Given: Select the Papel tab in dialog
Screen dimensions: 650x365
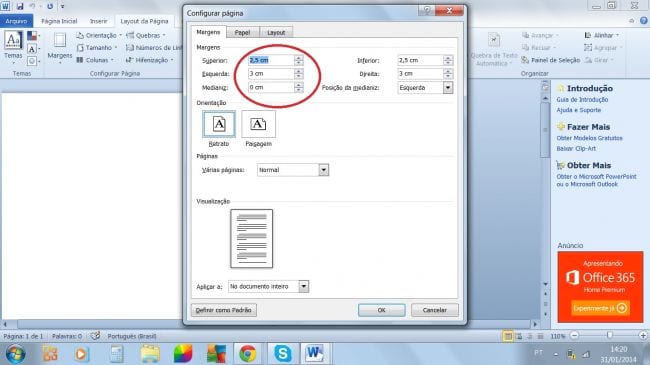Looking at the screenshot, I should tap(243, 32).
